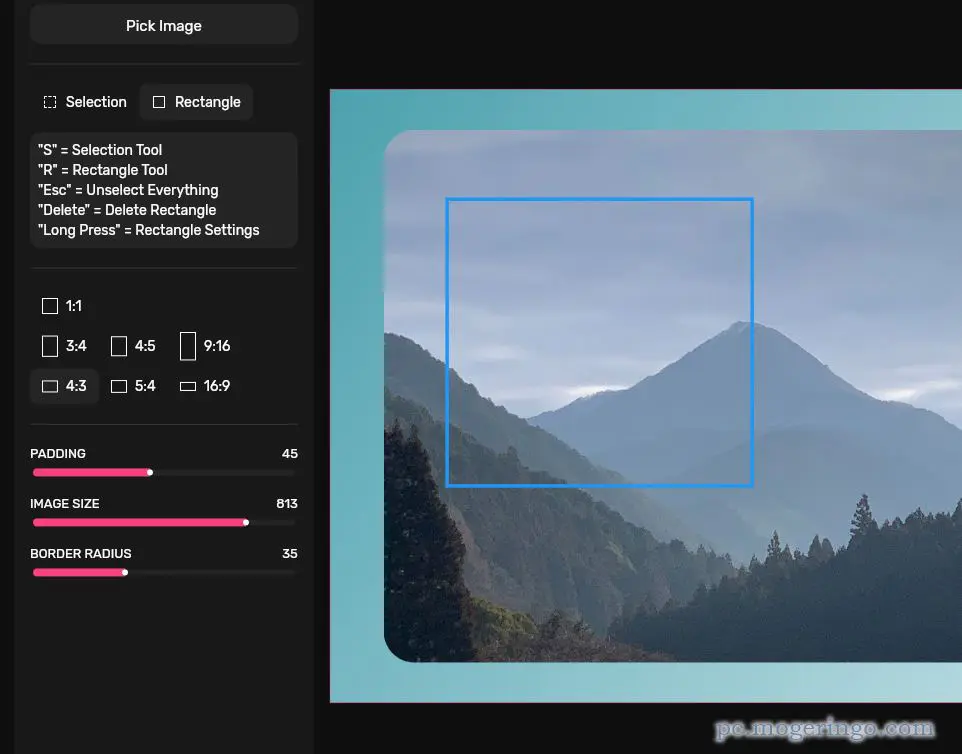Click the "Long Press" = Rectangle Settings hint

click(148, 230)
